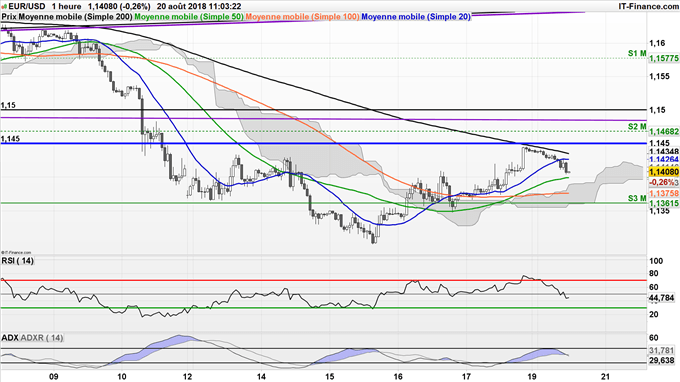Click the S2 M pivot label

[x=637, y=127]
